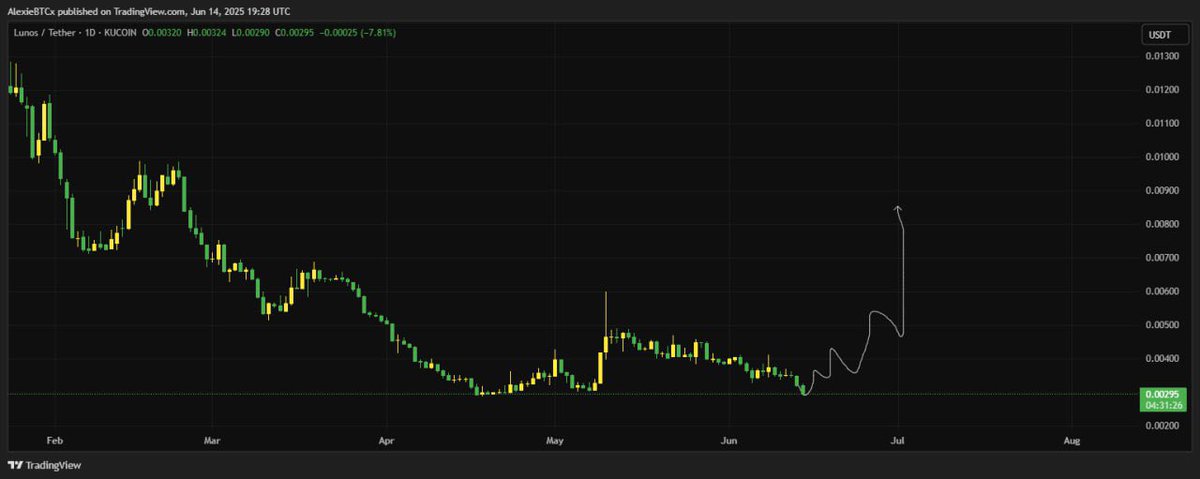Click the close value C0.00295
1200x479 pixels.
click(x=294, y=32)
